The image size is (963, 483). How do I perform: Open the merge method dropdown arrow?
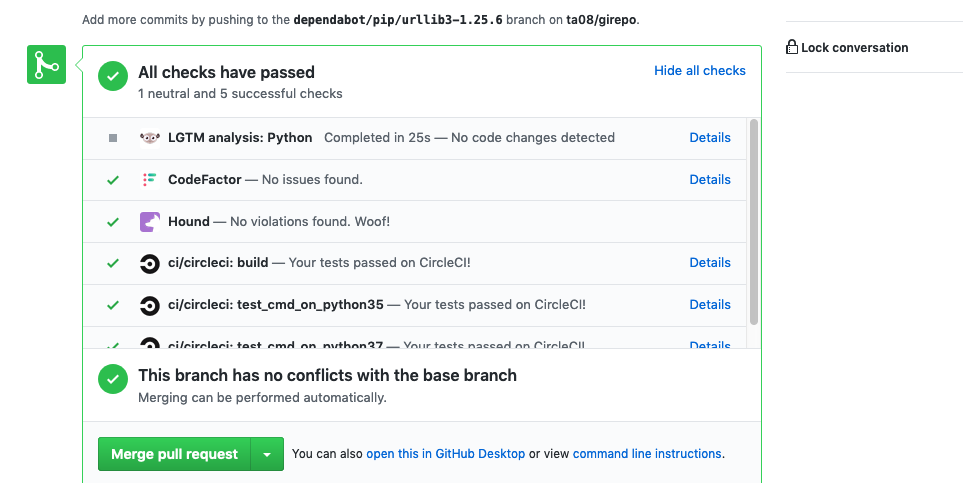pyautogui.click(x=267, y=454)
